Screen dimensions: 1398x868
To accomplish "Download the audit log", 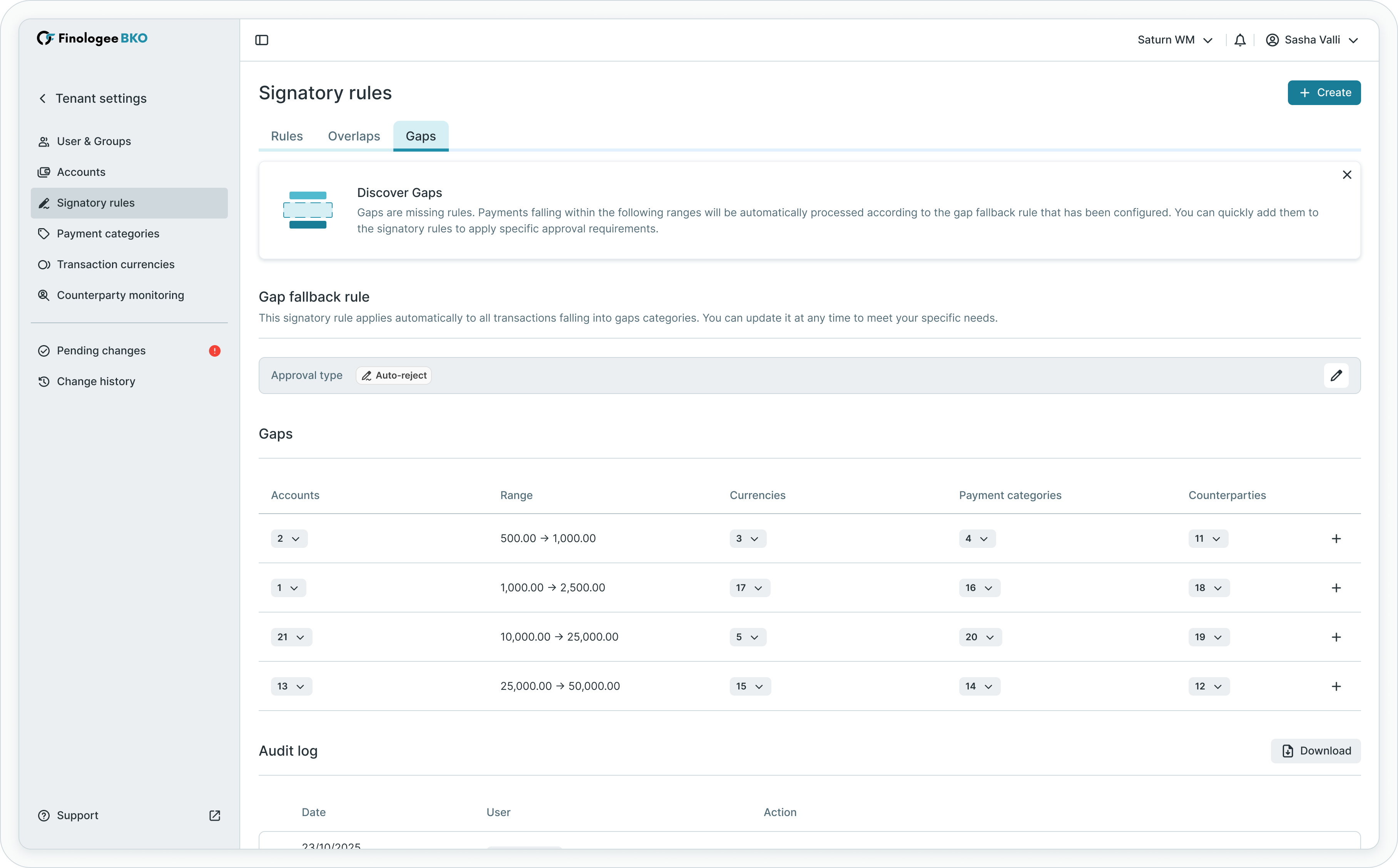I will point(1315,751).
